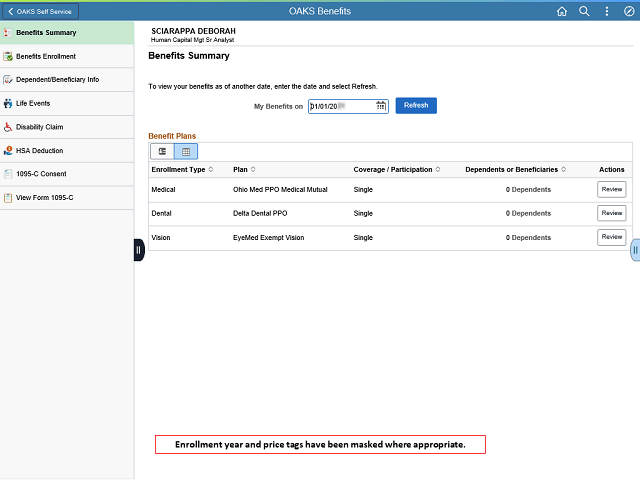Click the Disability Claim wheelchair icon
Viewport: 640px width, 480px height.
pyautogui.click(x=8, y=127)
